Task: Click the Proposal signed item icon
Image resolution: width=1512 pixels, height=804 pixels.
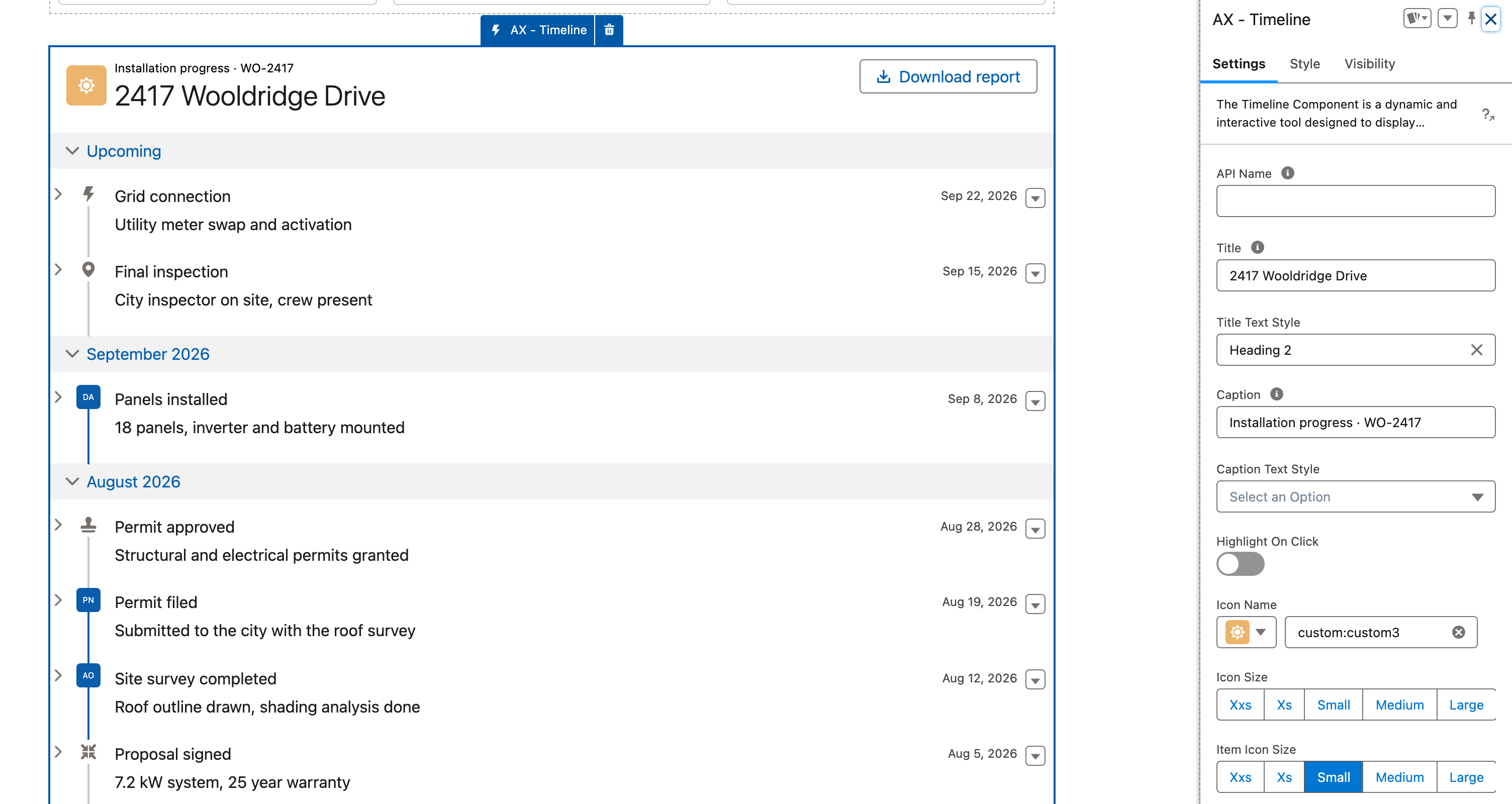Action: click(88, 752)
